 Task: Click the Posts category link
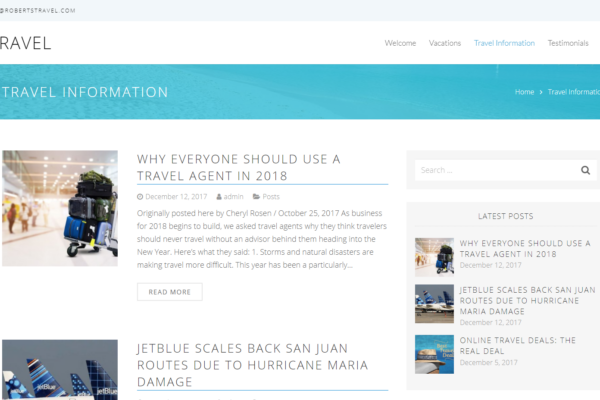coord(271,197)
